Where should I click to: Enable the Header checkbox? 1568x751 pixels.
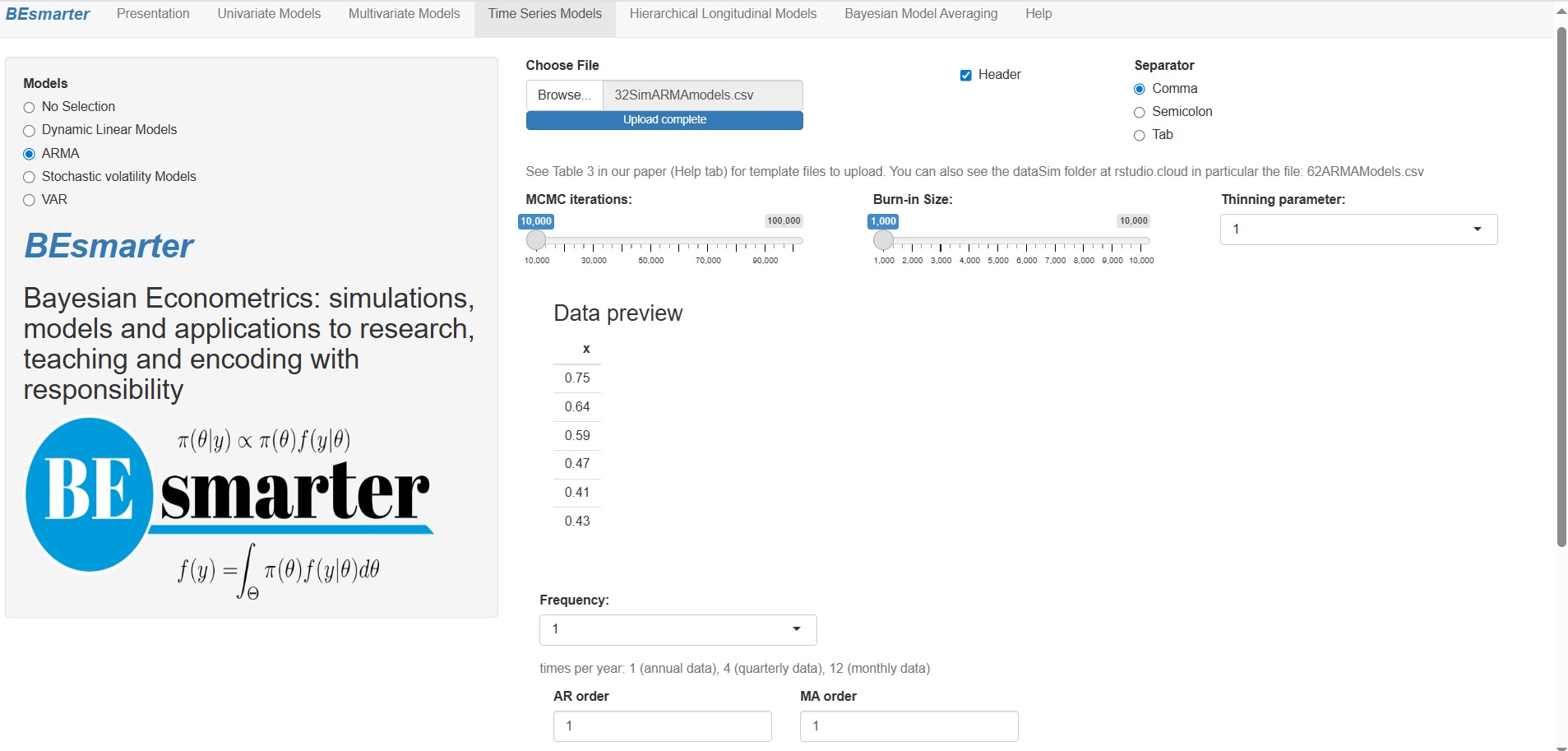click(966, 76)
